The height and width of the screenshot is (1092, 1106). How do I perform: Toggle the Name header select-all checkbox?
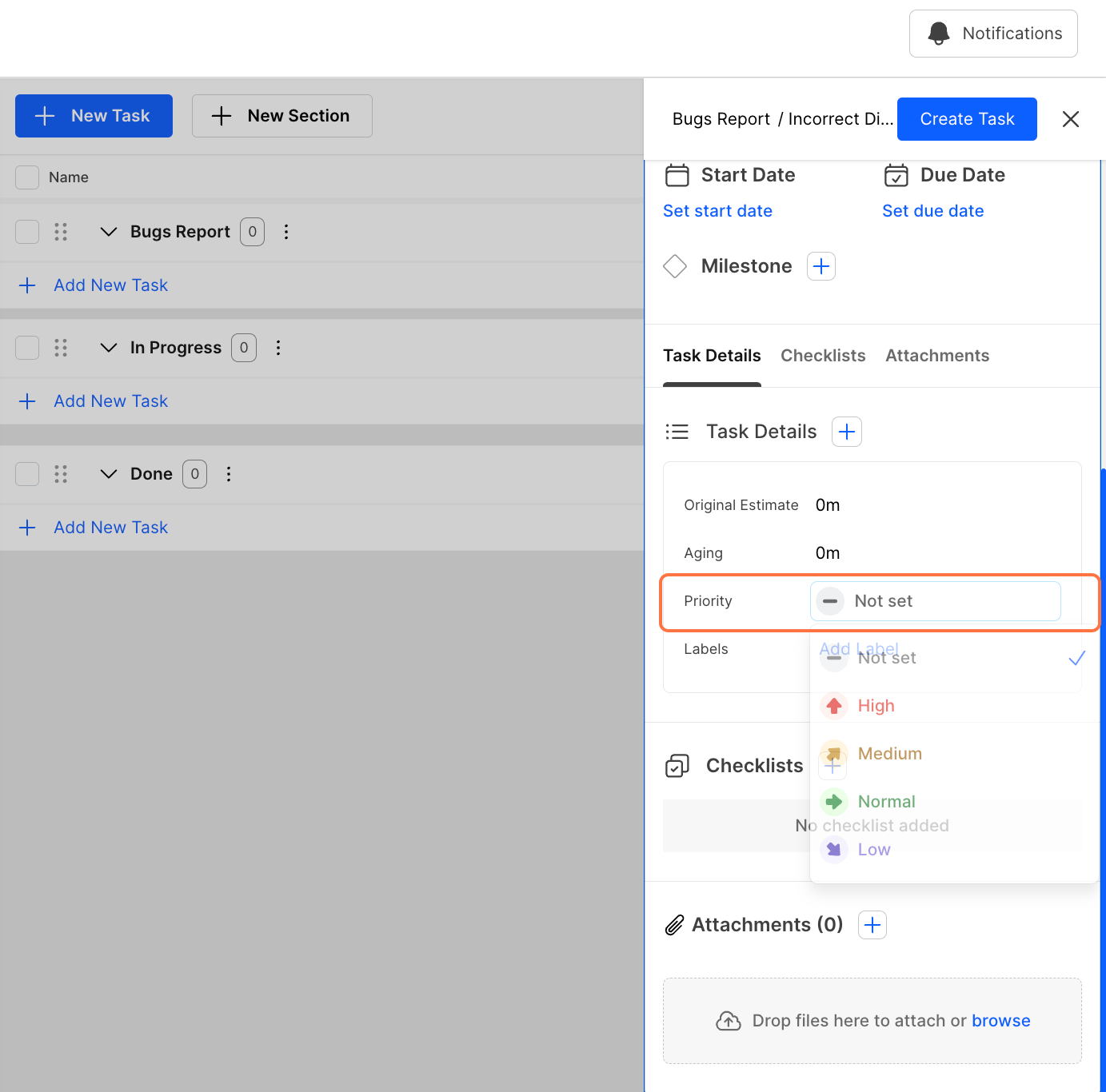[27, 177]
